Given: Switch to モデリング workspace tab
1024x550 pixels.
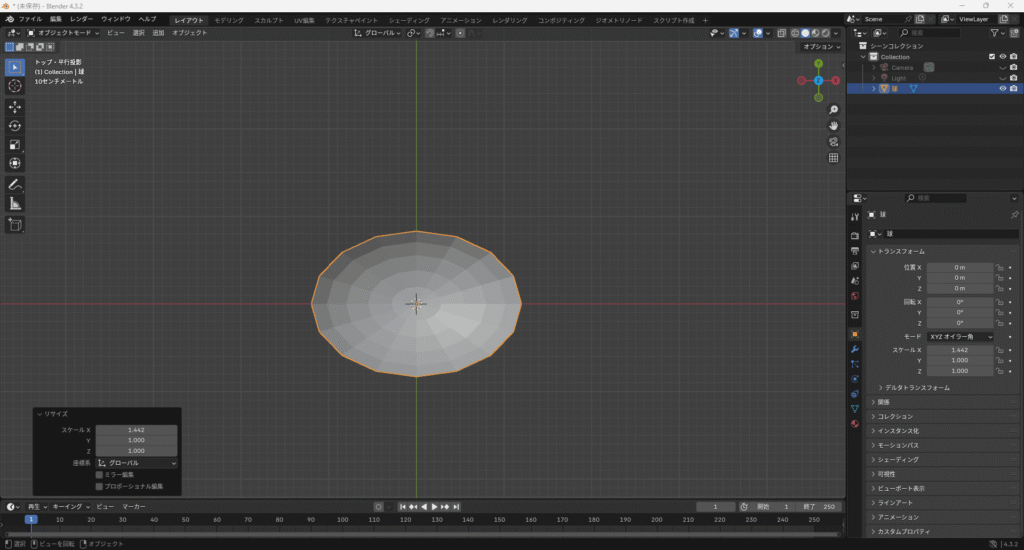Looking at the screenshot, I should pyautogui.click(x=229, y=20).
